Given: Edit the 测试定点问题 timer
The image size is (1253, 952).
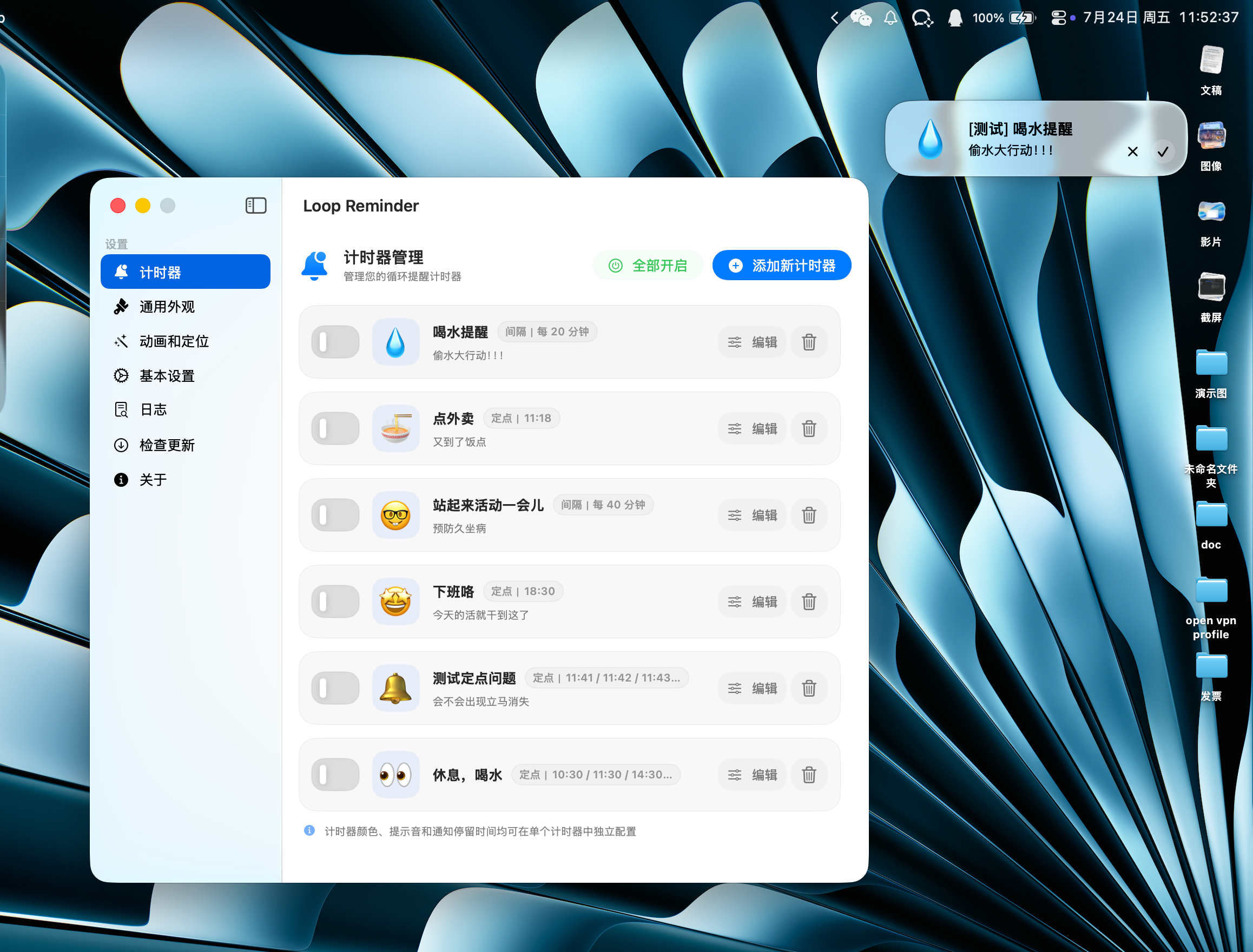Looking at the screenshot, I should click(752, 689).
